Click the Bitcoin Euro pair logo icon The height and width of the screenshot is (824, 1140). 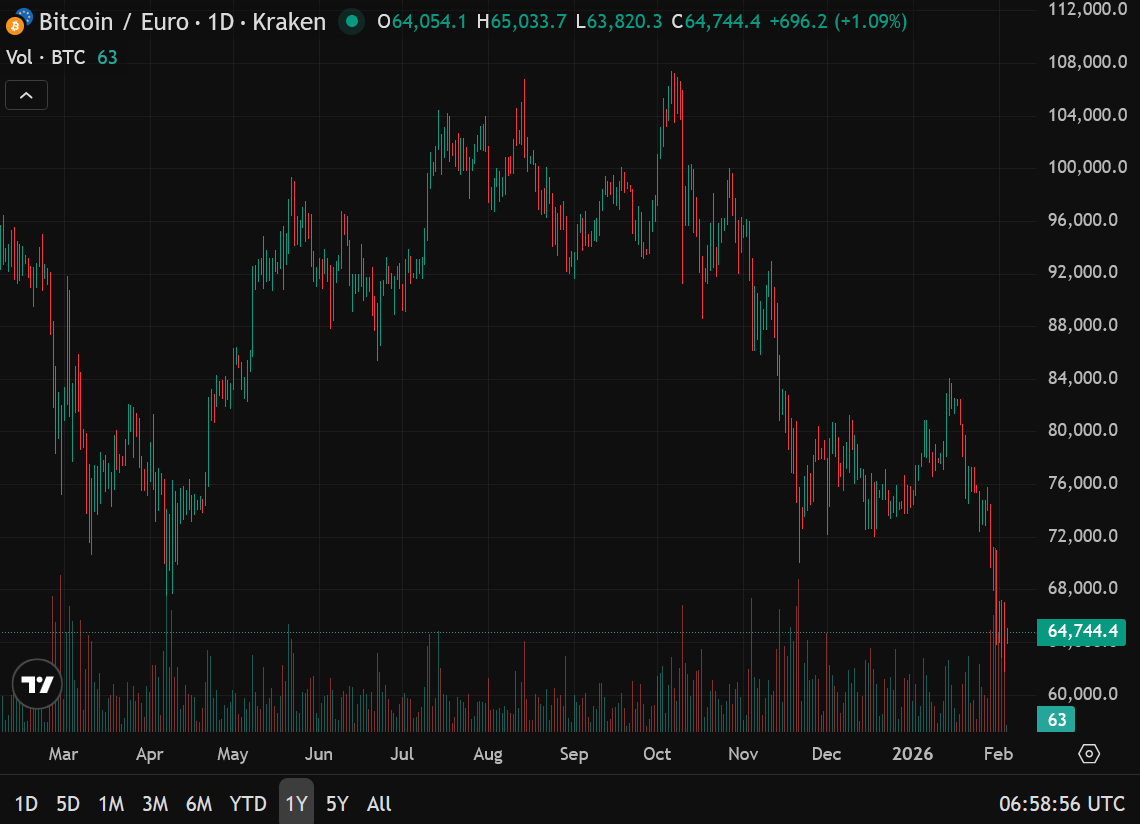[18, 22]
